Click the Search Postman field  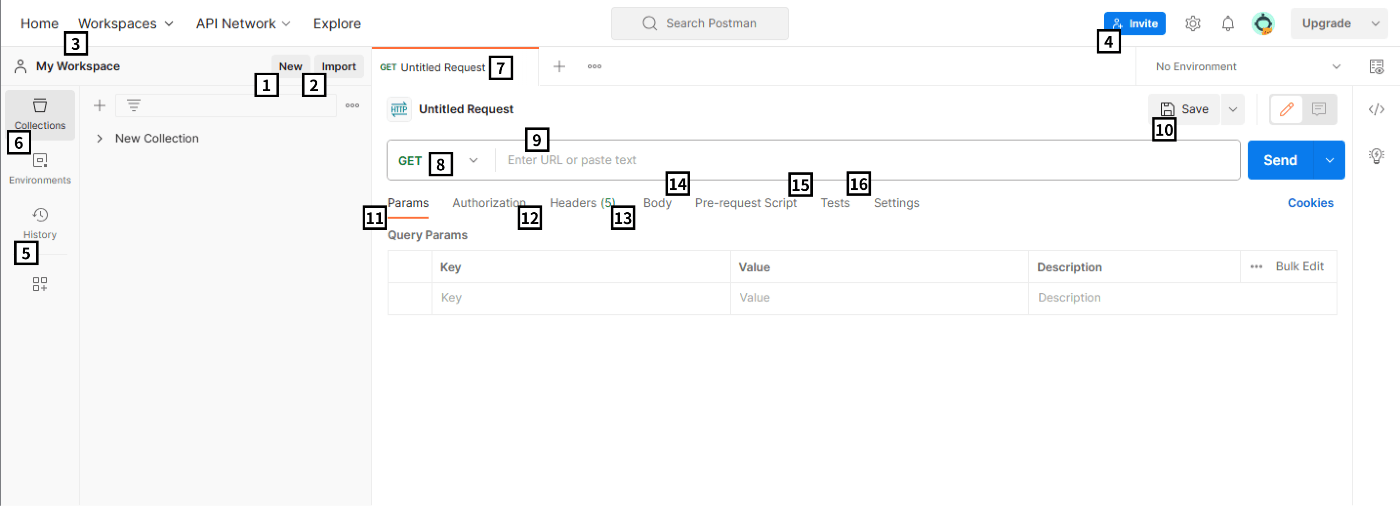click(x=700, y=23)
